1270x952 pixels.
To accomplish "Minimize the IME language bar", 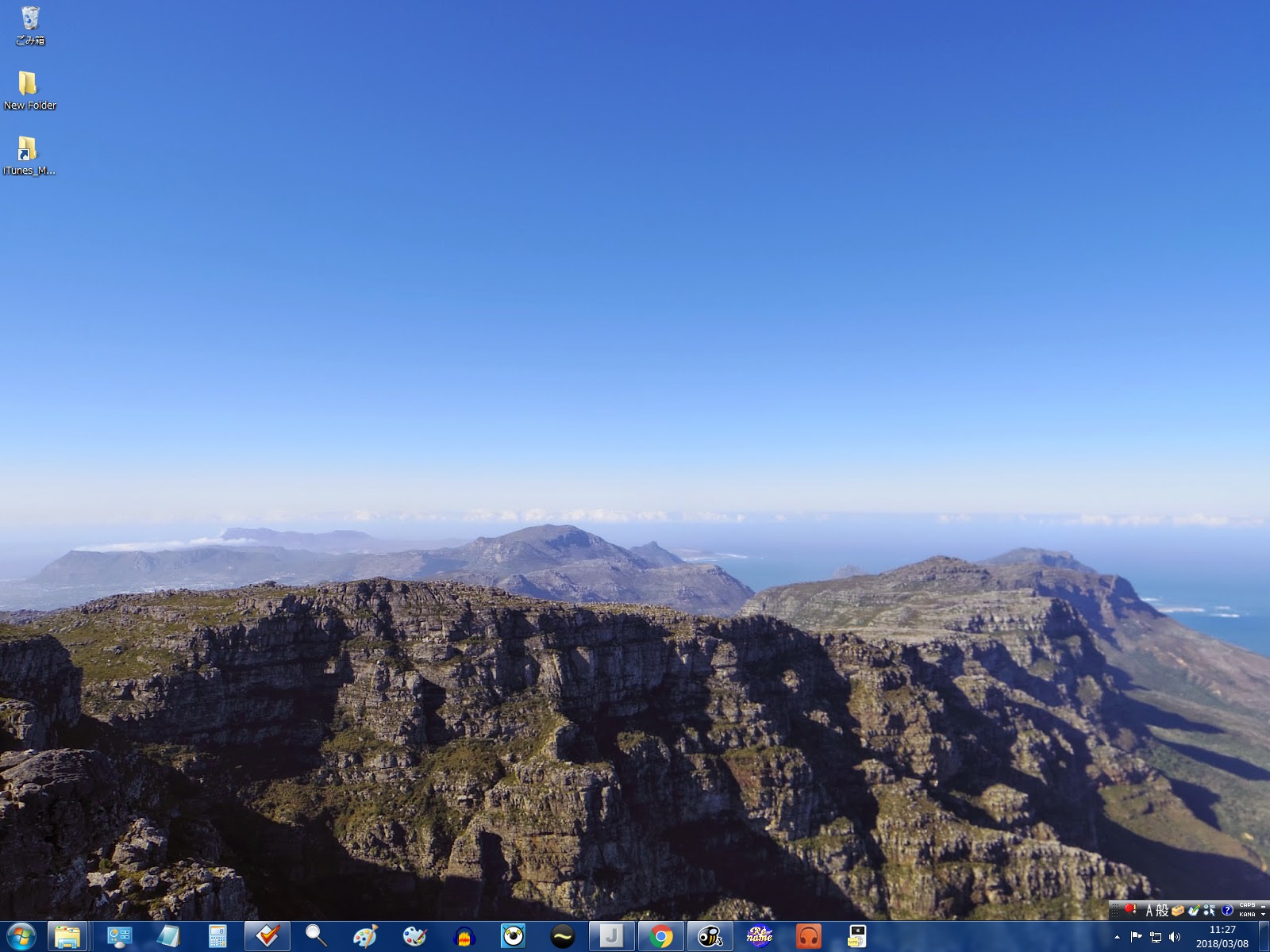I will (x=1264, y=906).
